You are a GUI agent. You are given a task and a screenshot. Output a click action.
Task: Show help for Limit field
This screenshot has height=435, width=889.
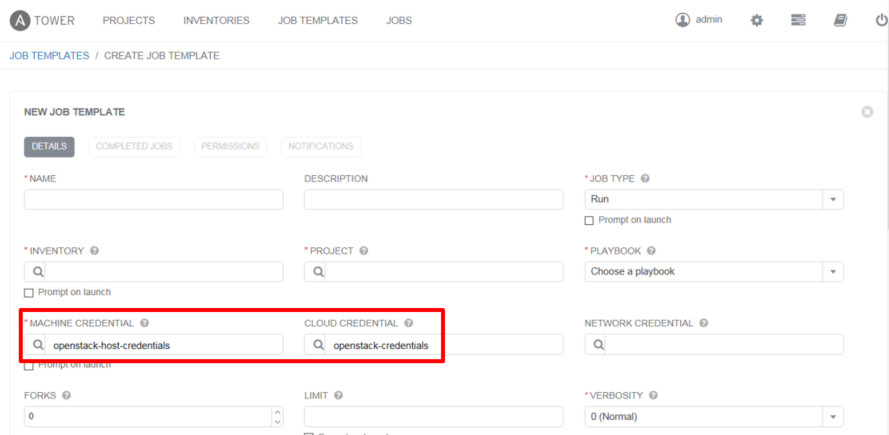[338, 395]
